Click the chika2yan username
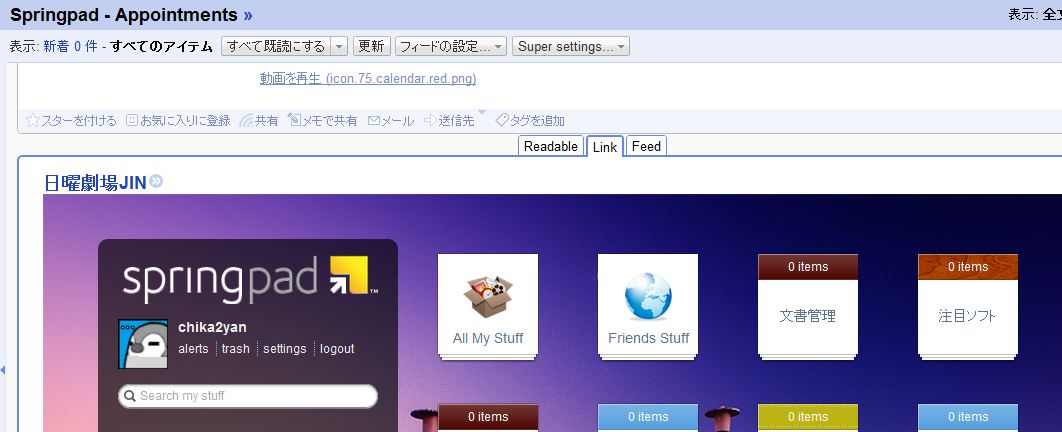Image resolution: width=1062 pixels, height=432 pixels. [212, 328]
